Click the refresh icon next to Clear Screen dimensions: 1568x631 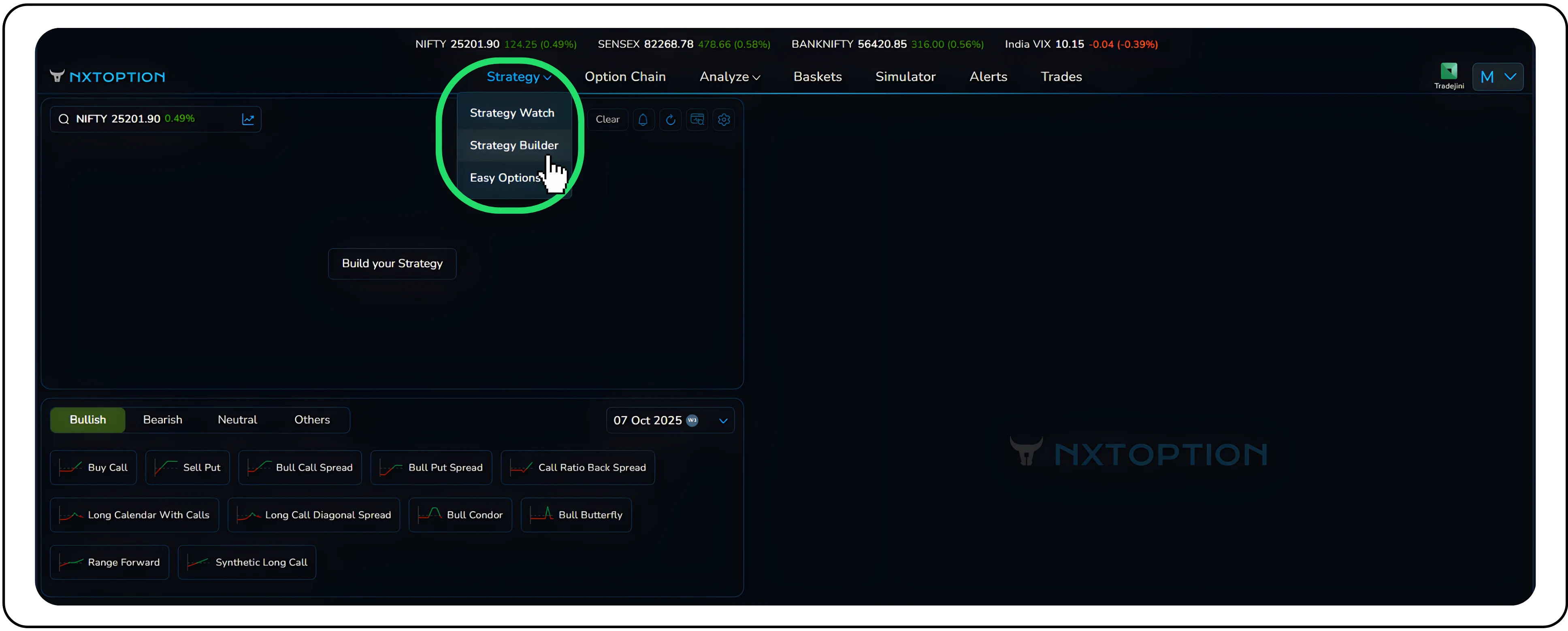tap(670, 119)
